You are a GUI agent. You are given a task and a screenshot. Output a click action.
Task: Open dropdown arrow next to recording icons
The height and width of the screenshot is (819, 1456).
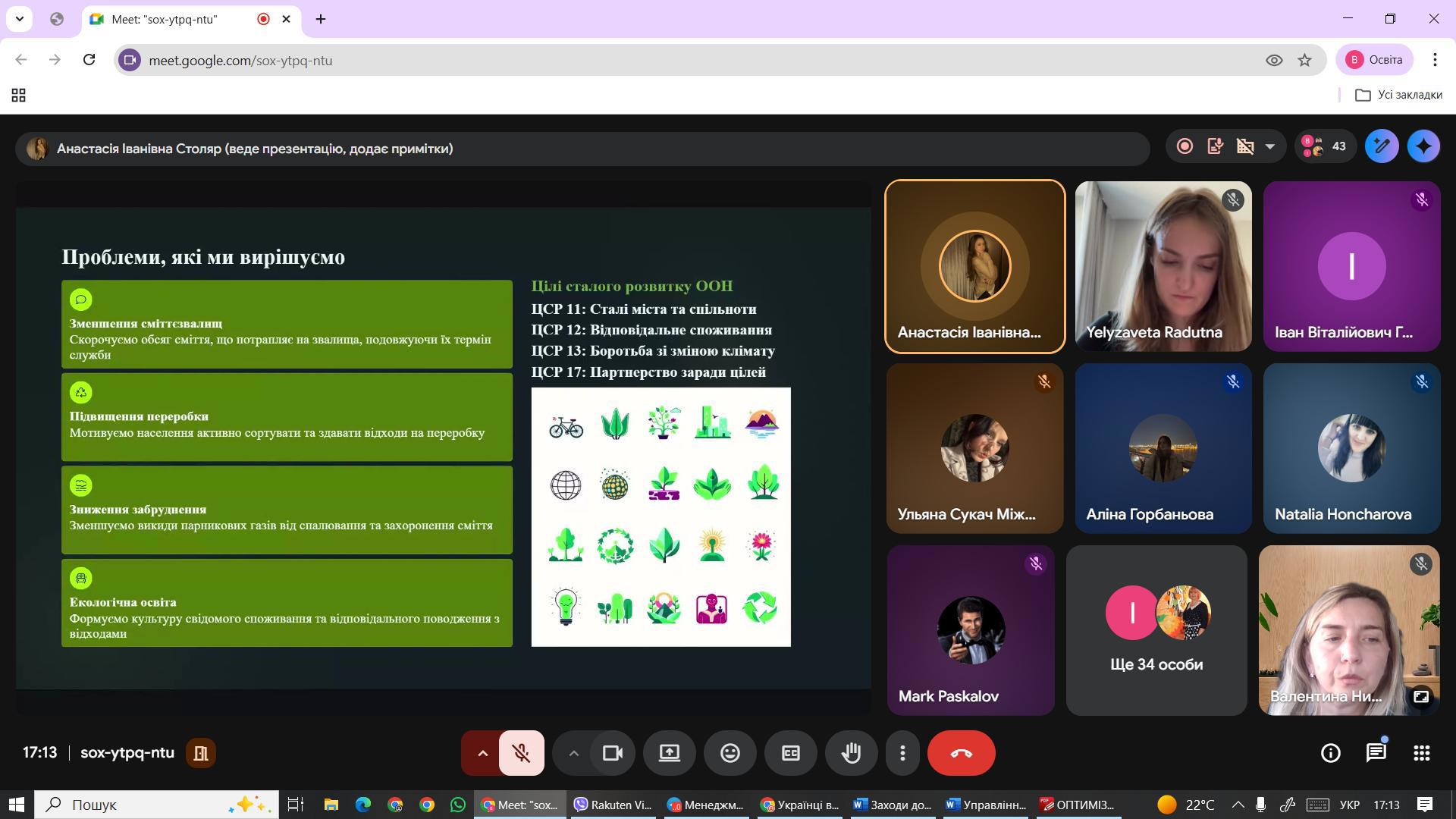point(1269,146)
